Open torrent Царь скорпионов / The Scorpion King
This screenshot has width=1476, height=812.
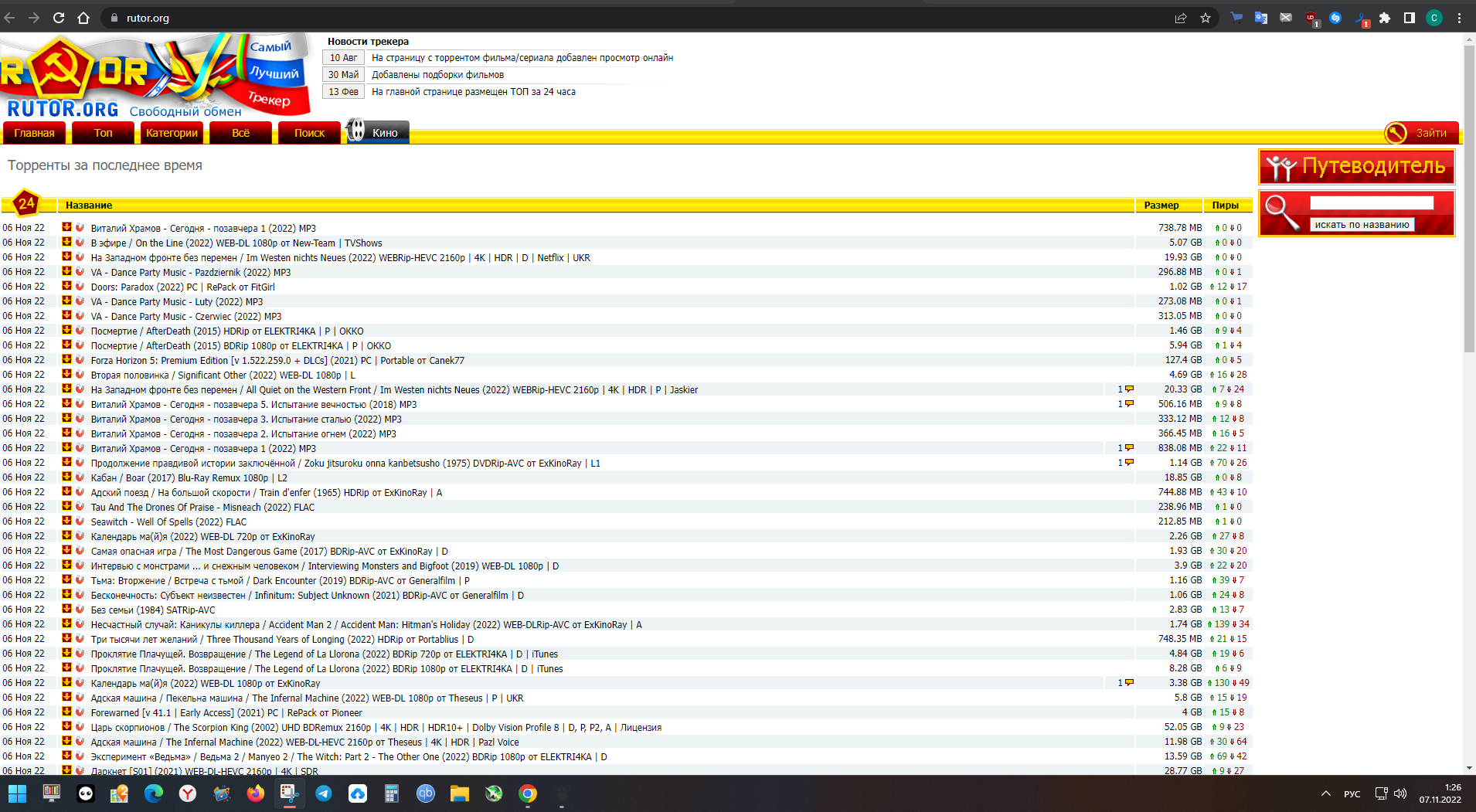[376, 727]
